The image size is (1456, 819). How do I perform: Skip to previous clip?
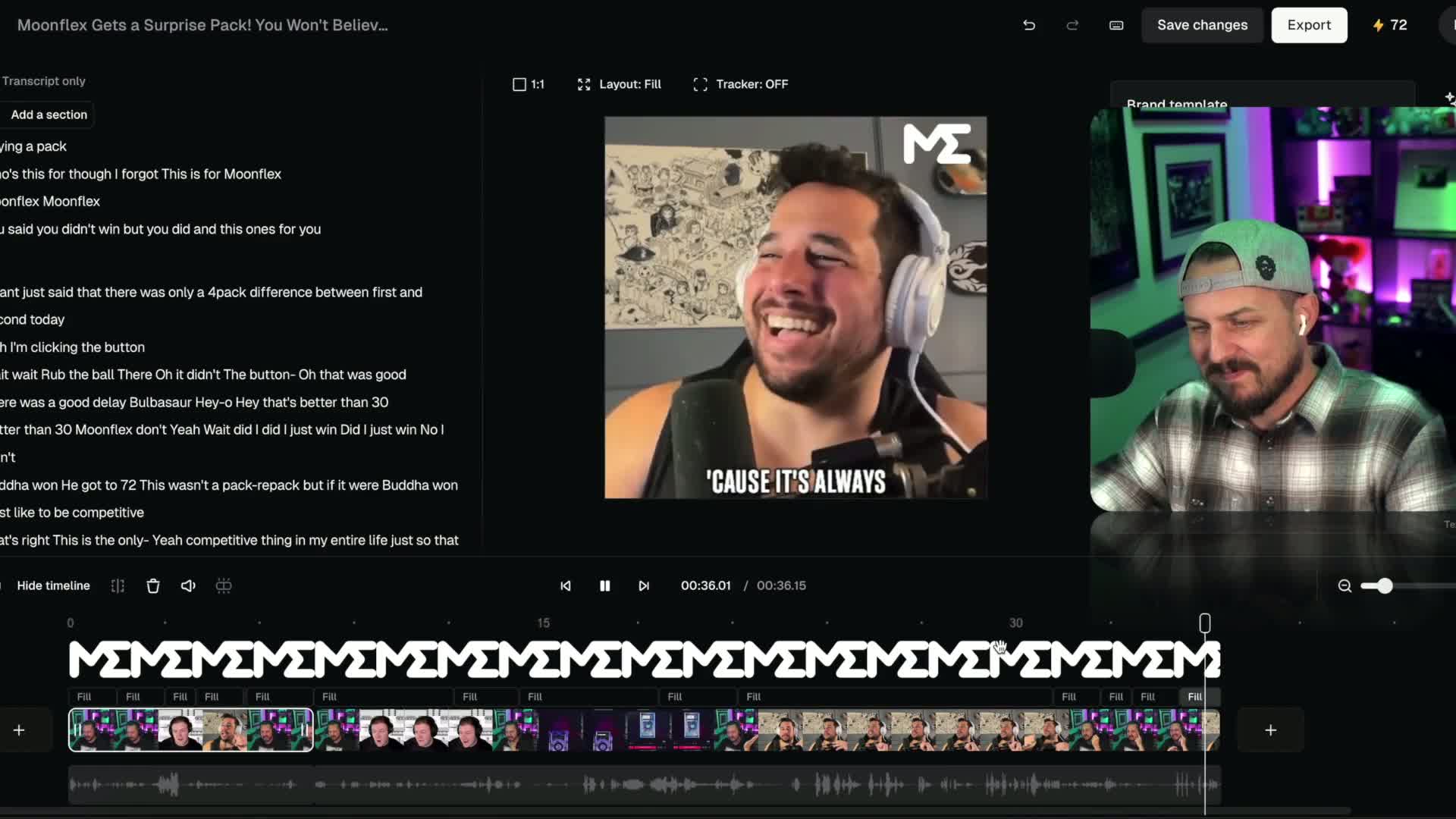566,585
